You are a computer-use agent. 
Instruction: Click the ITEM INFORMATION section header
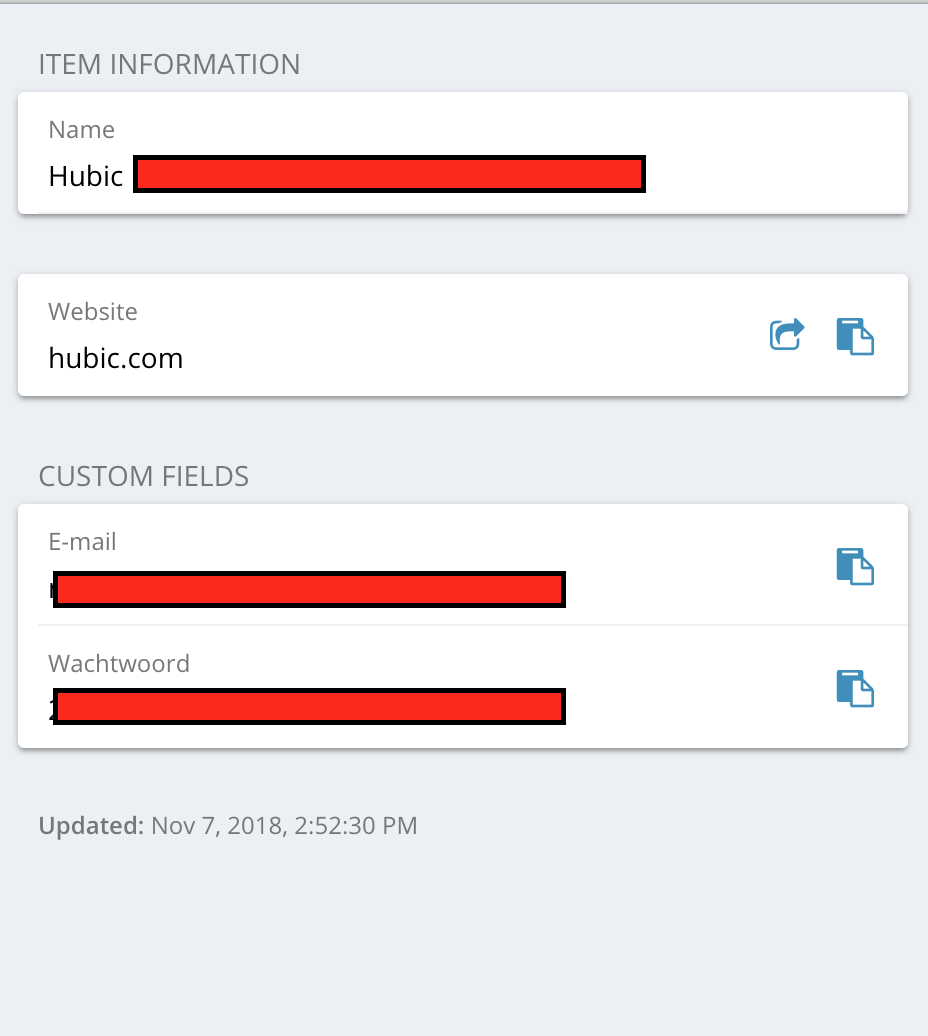point(169,64)
